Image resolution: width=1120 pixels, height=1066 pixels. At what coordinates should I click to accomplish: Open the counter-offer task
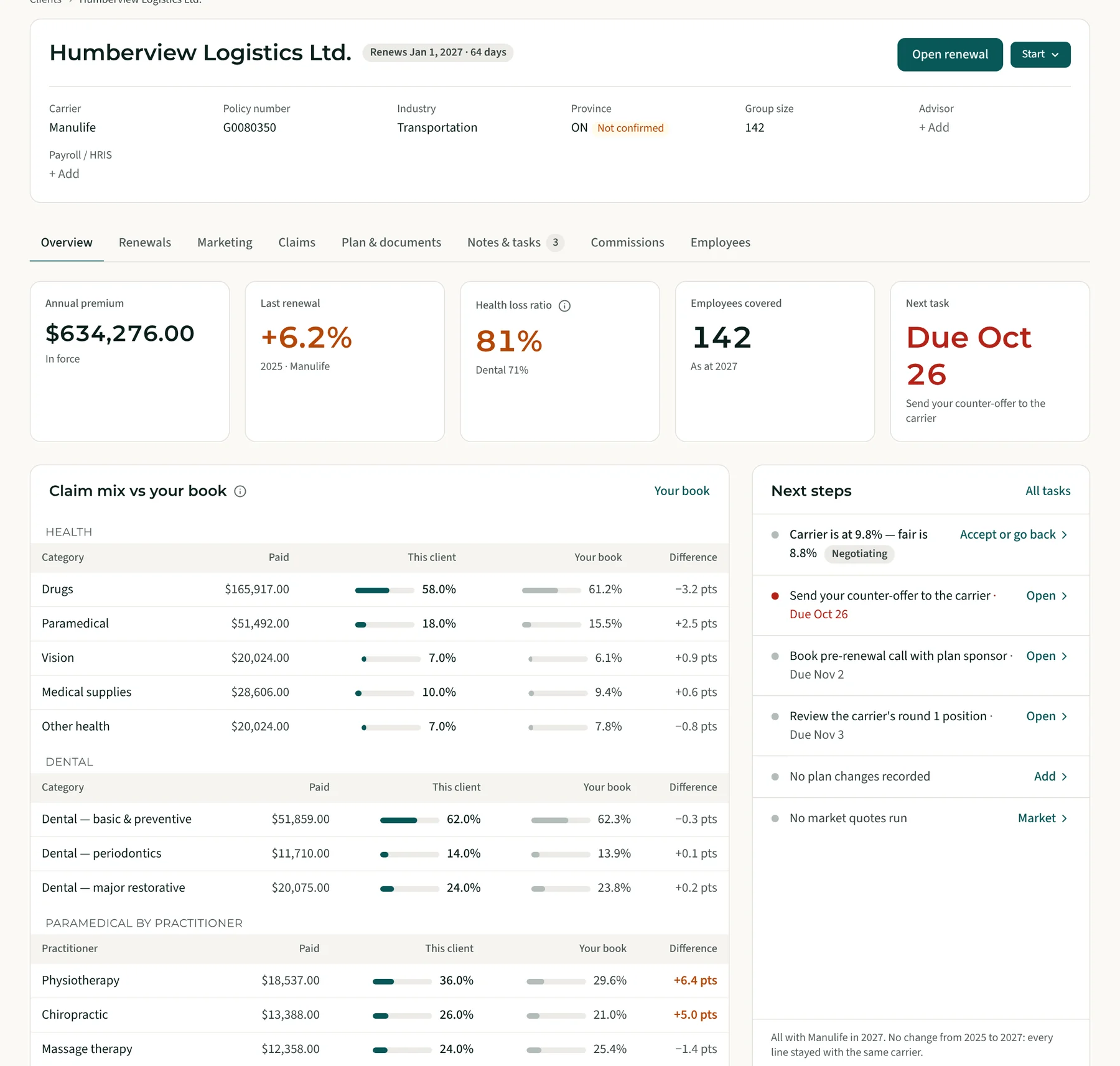point(1047,596)
